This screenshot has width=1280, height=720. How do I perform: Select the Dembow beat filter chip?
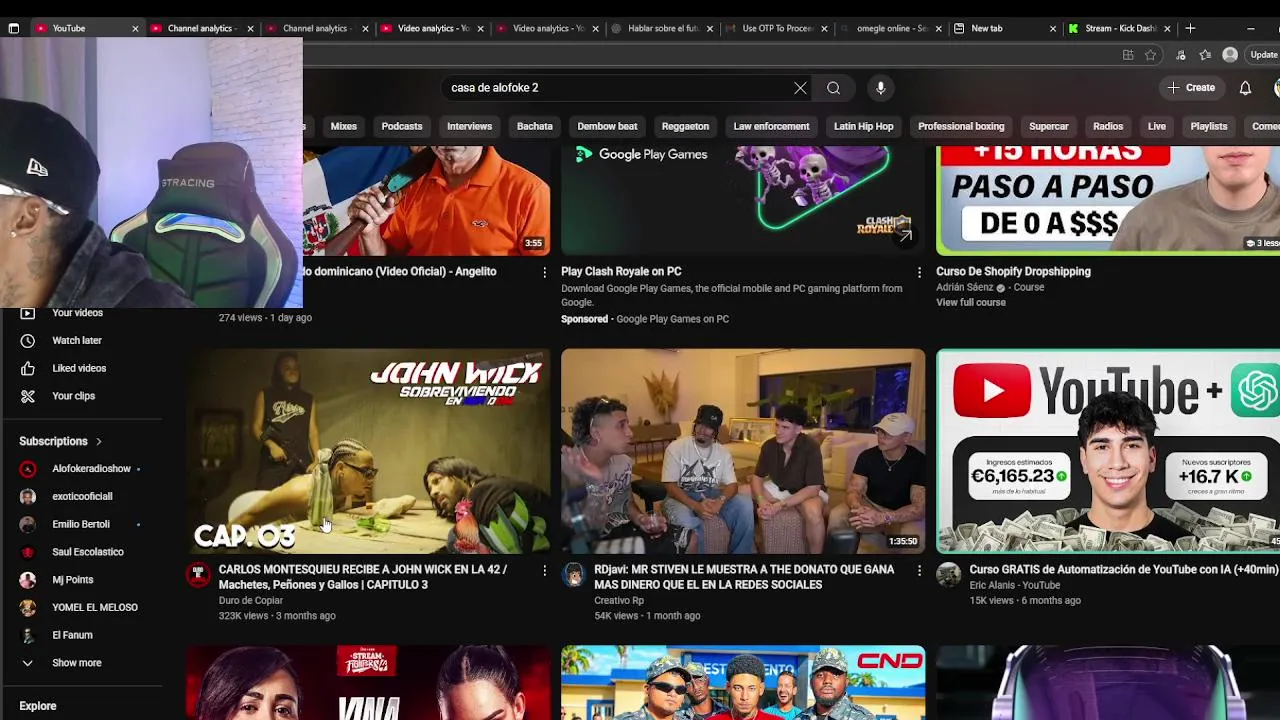tap(607, 126)
